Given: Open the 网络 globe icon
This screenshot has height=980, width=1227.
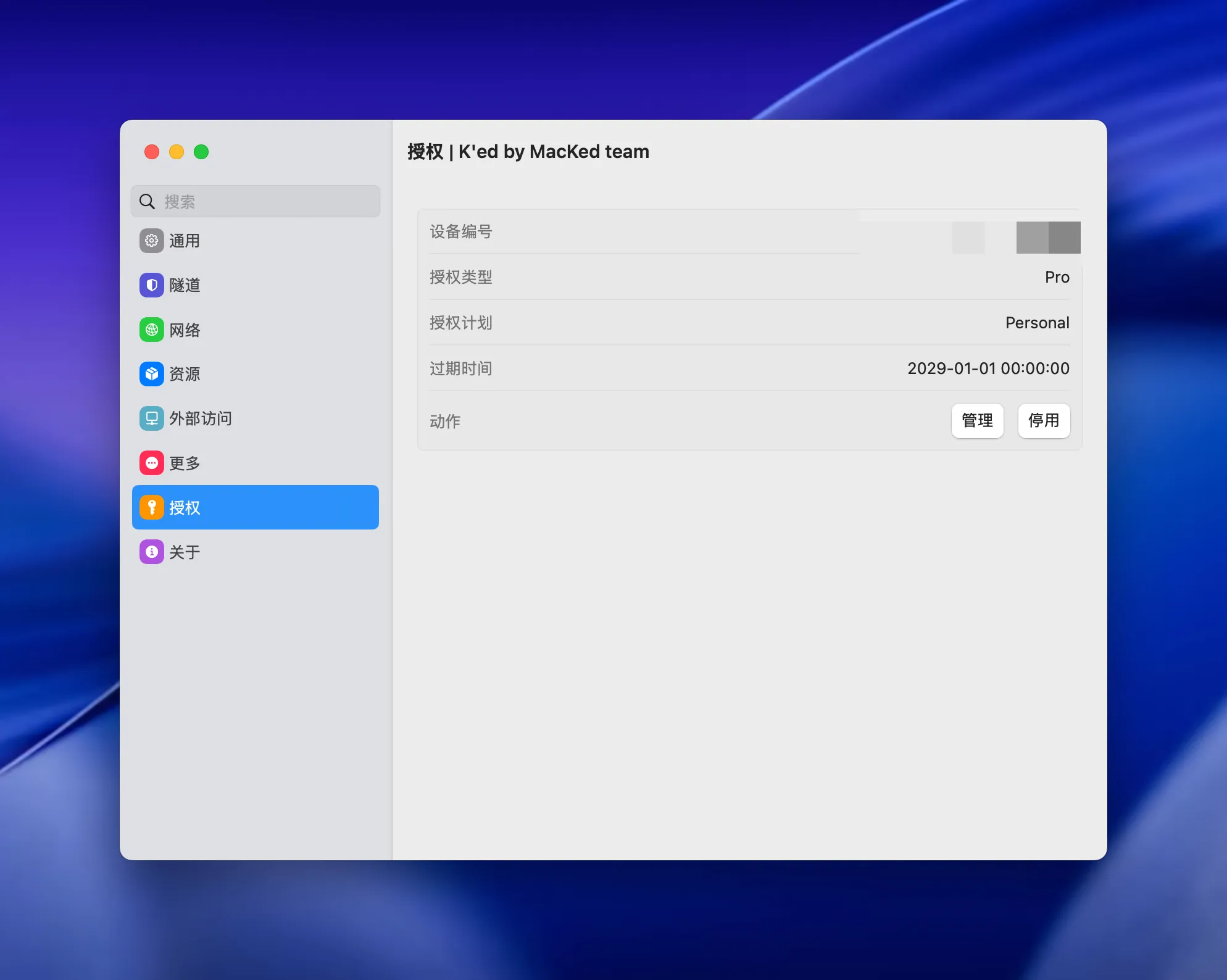Looking at the screenshot, I should click(152, 330).
